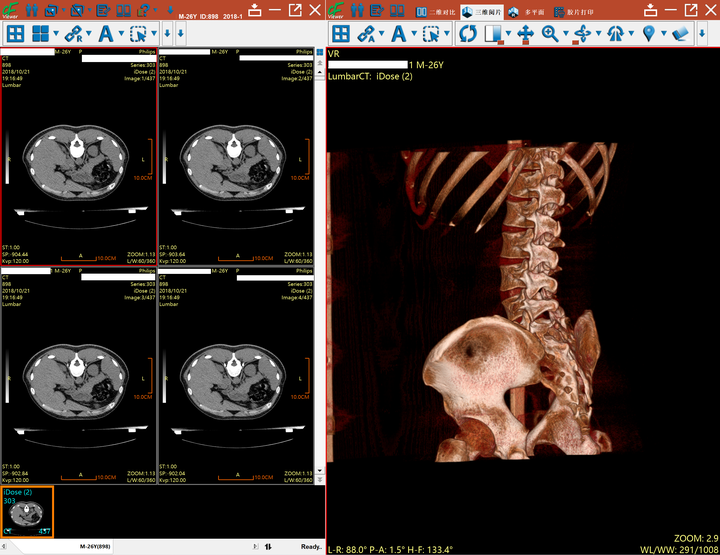Click the crossed-out image icon in left viewer
Screen dimensions: 720x555
tap(77, 10)
